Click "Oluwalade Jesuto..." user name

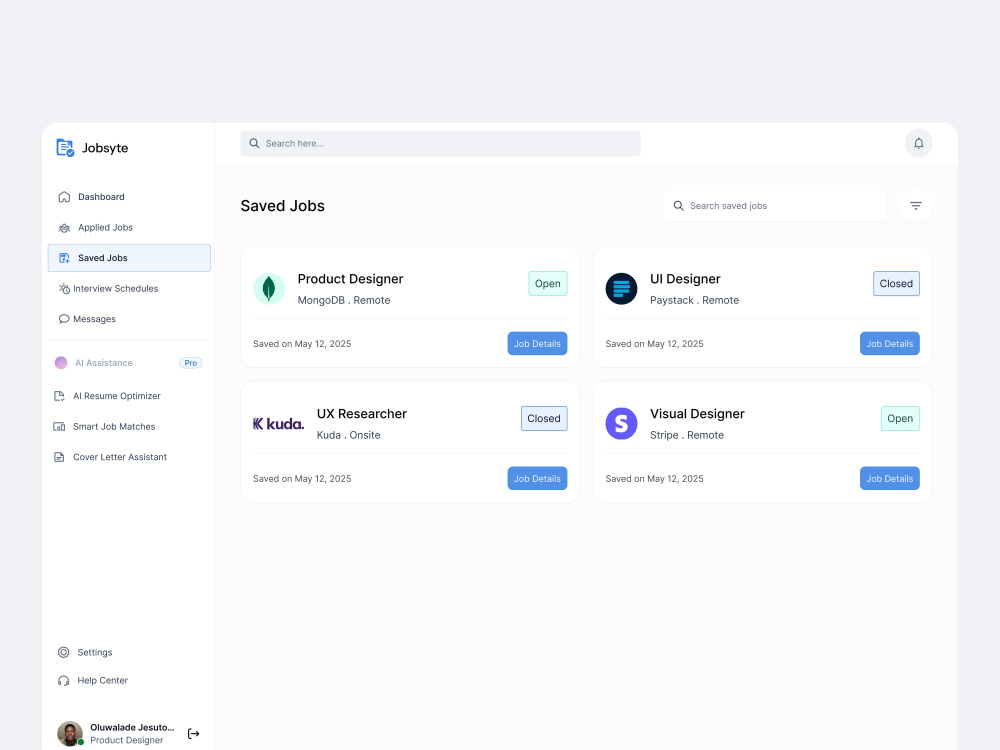(132, 727)
